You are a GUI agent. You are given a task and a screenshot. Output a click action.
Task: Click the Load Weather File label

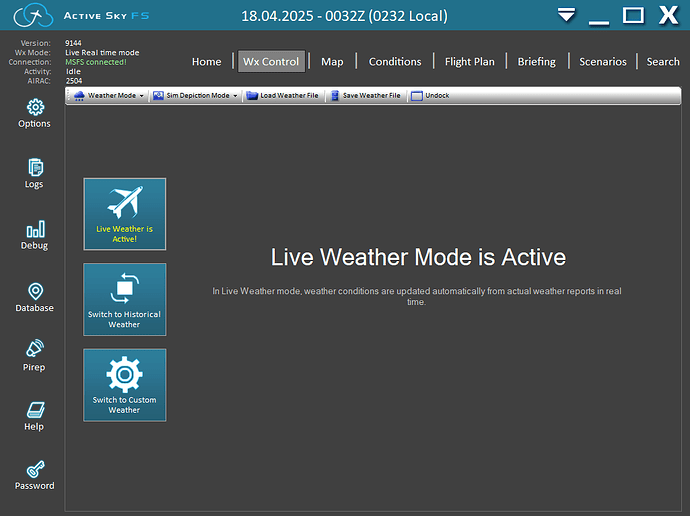pos(289,95)
